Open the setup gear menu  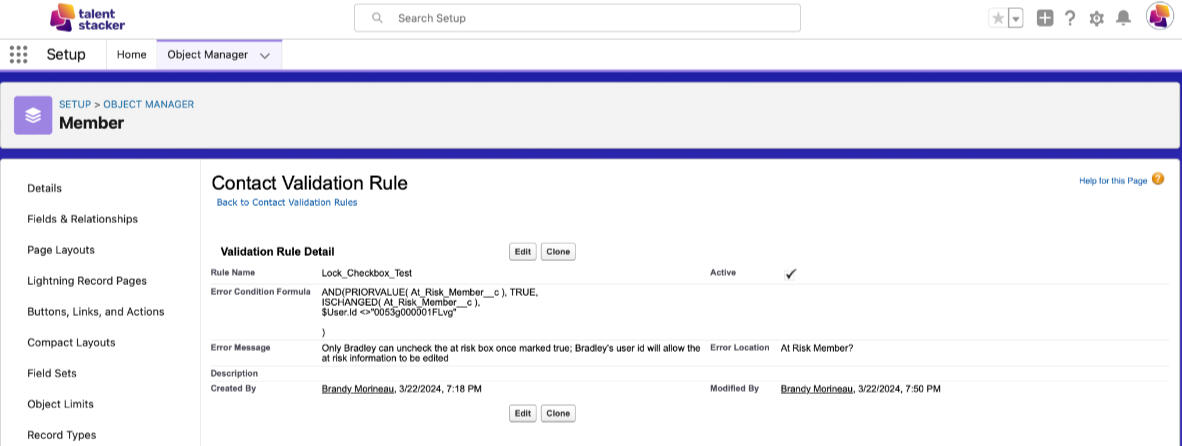1097,18
